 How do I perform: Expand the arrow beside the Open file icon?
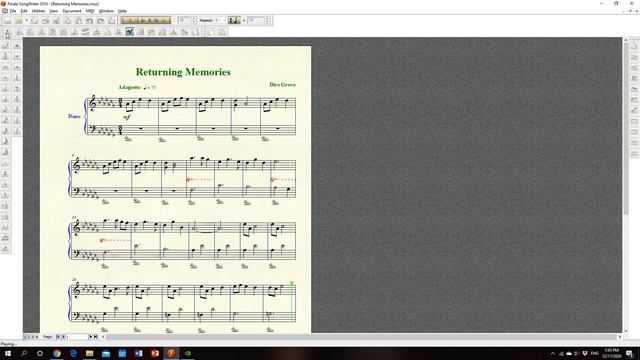coord(27,20)
